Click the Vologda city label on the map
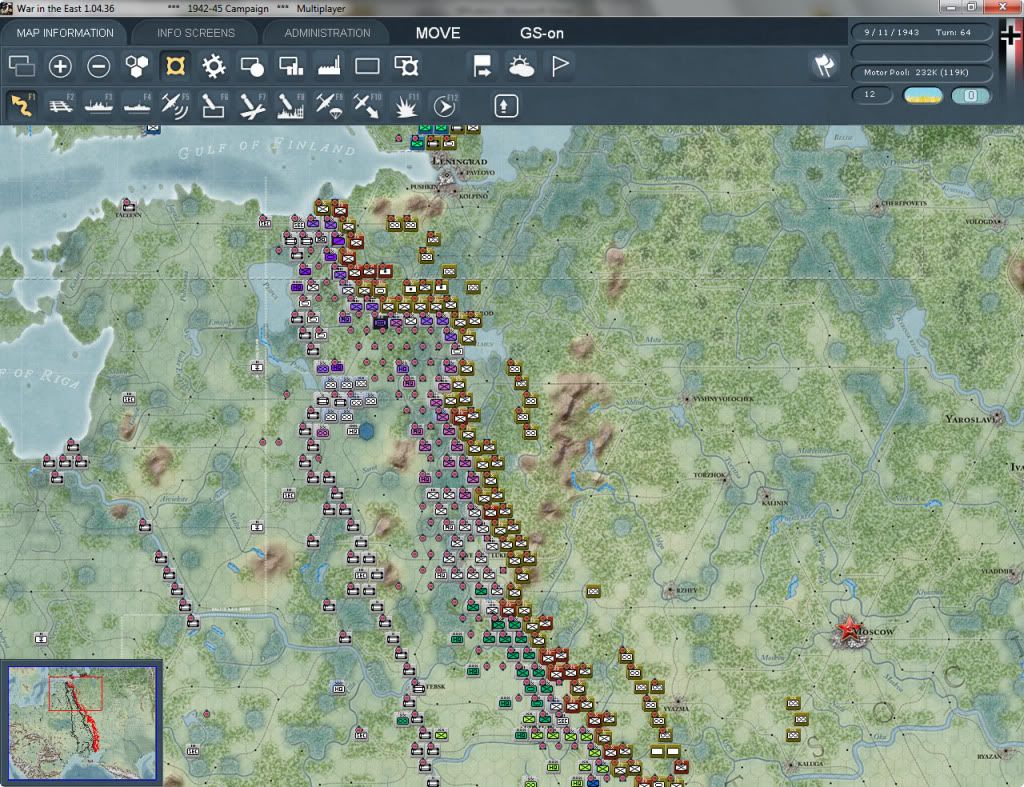 [982, 221]
